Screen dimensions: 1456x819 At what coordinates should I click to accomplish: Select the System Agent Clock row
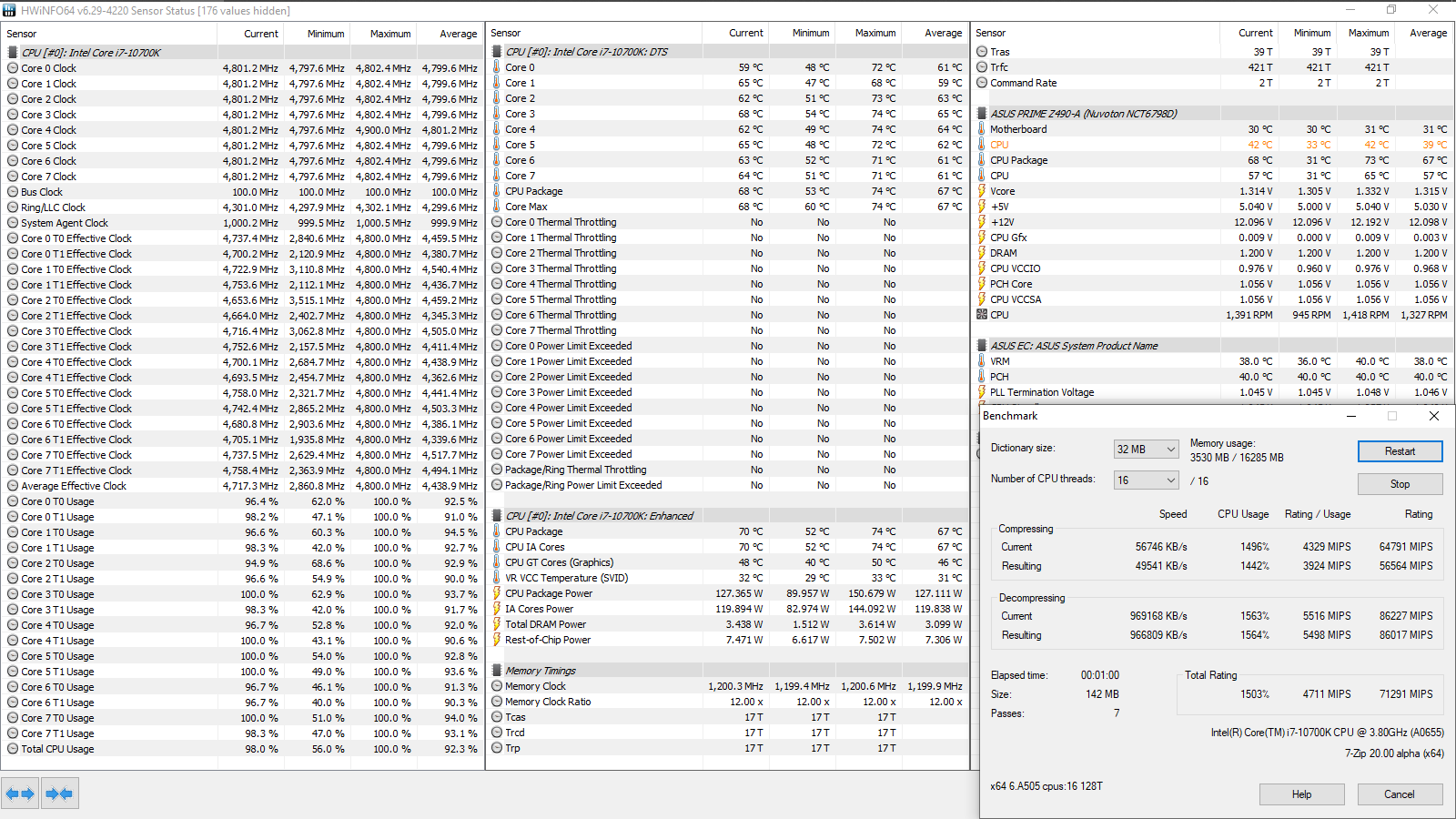coord(243,223)
